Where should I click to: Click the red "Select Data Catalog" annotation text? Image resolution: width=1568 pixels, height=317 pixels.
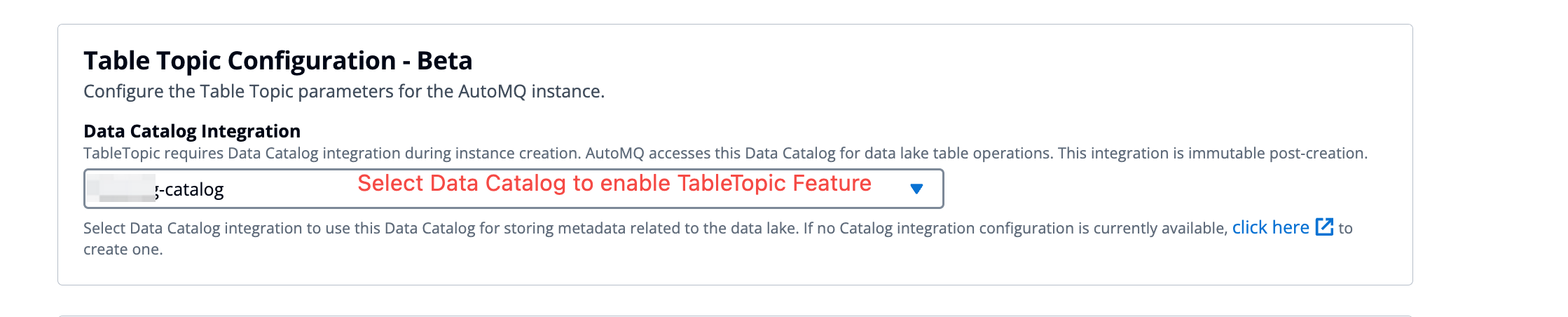click(x=614, y=183)
